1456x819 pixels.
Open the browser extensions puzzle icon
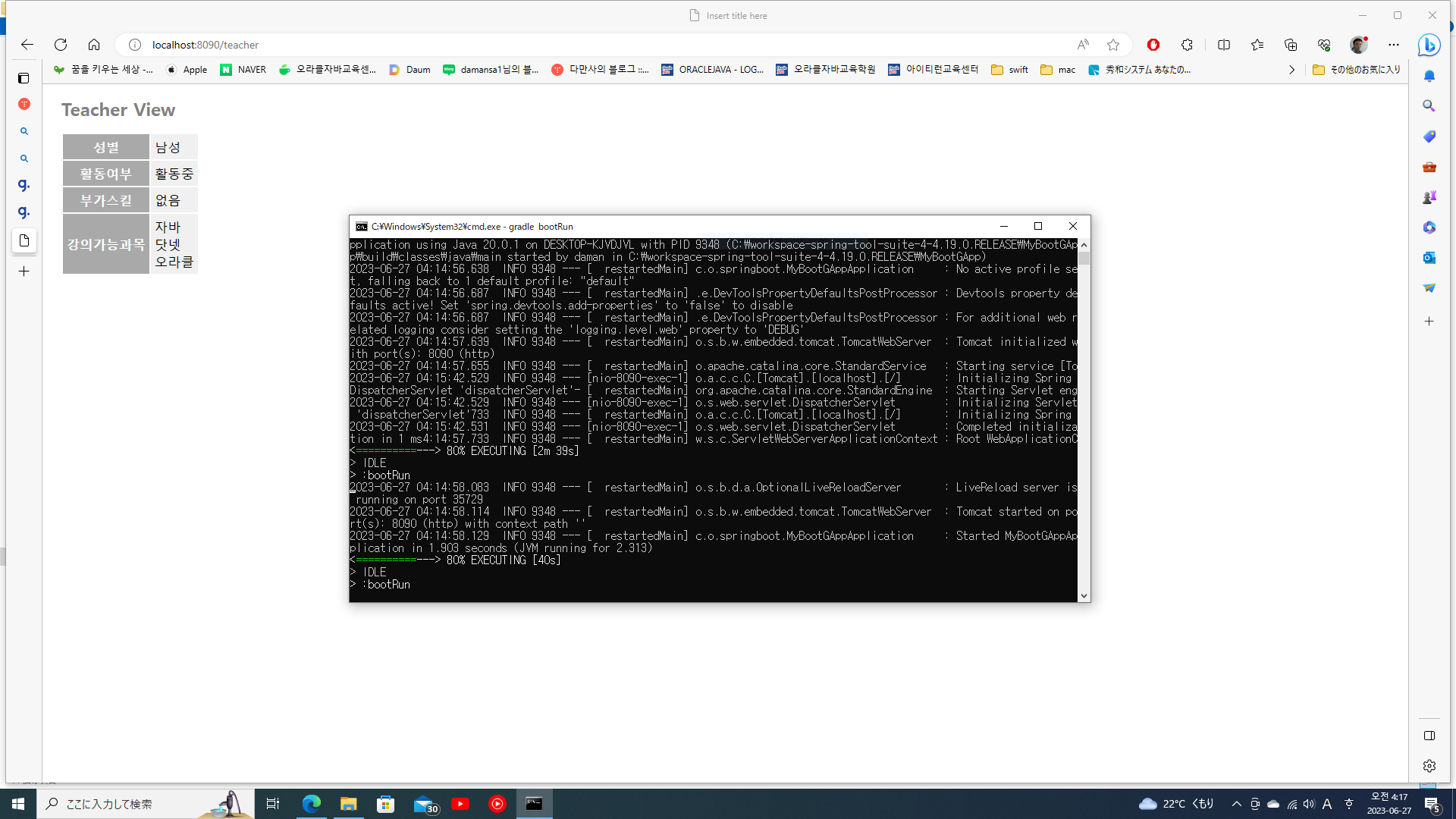(x=1187, y=45)
